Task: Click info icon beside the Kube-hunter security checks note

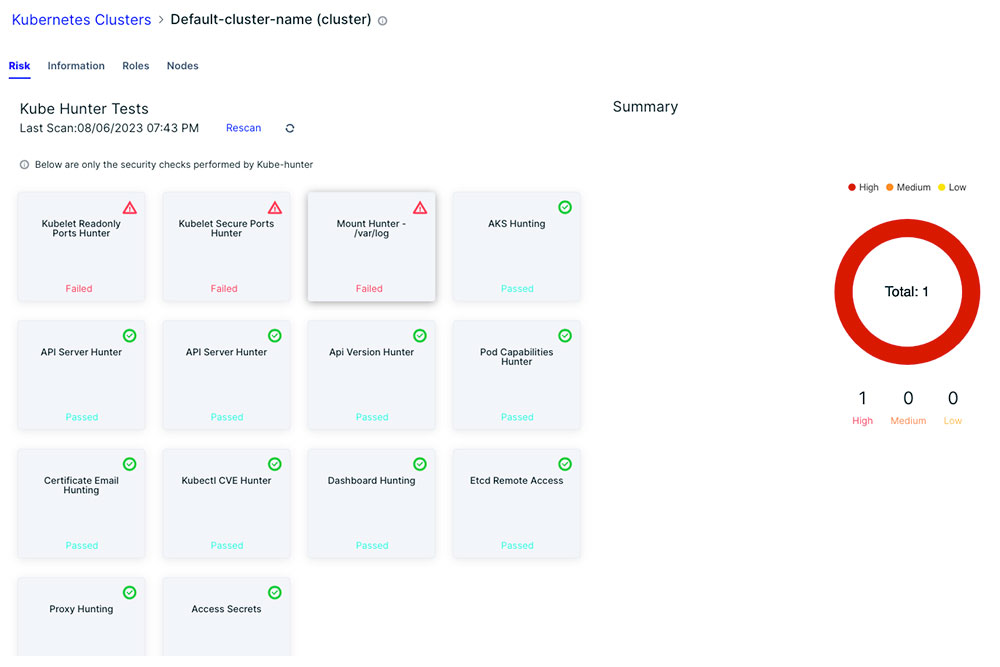Action: [x=24, y=165]
